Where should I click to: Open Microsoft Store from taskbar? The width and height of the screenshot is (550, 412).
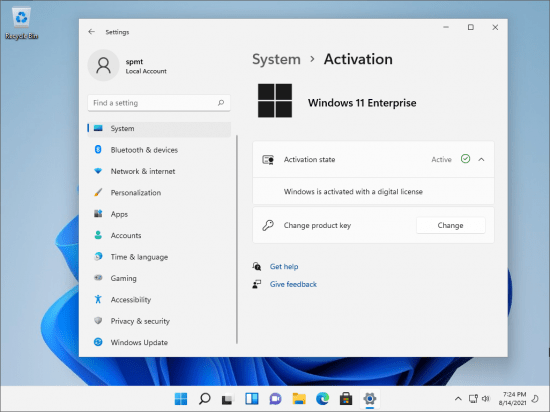click(346, 399)
